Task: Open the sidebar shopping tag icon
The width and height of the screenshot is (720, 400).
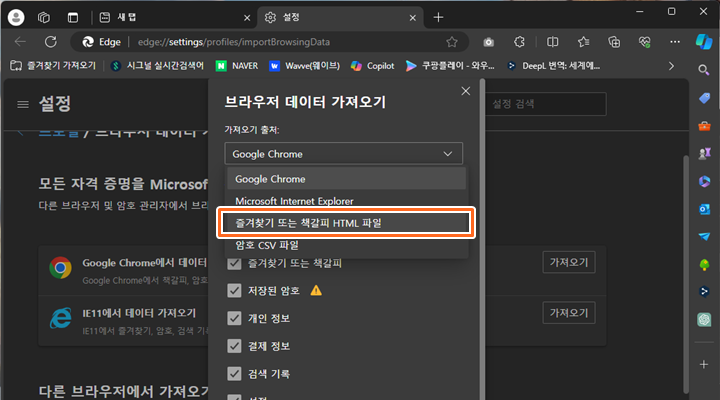Action: [x=704, y=98]
